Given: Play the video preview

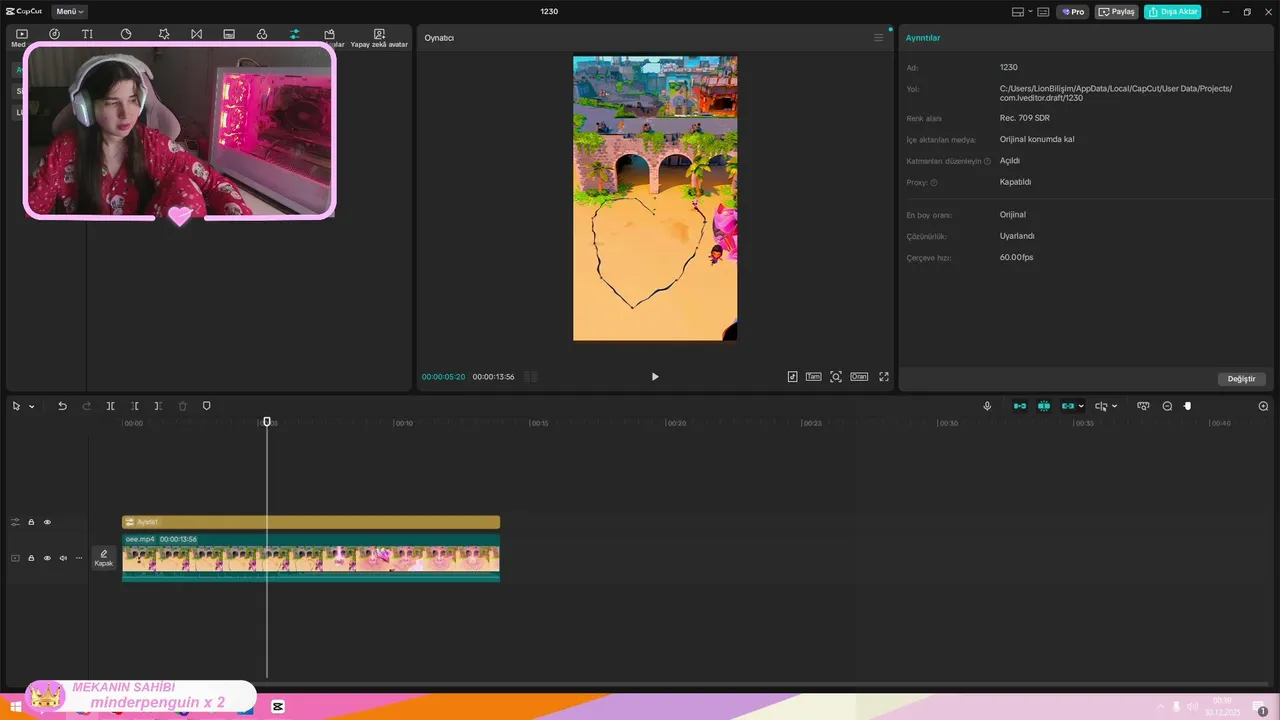Looking at the screenshot, I should (655, 377).
